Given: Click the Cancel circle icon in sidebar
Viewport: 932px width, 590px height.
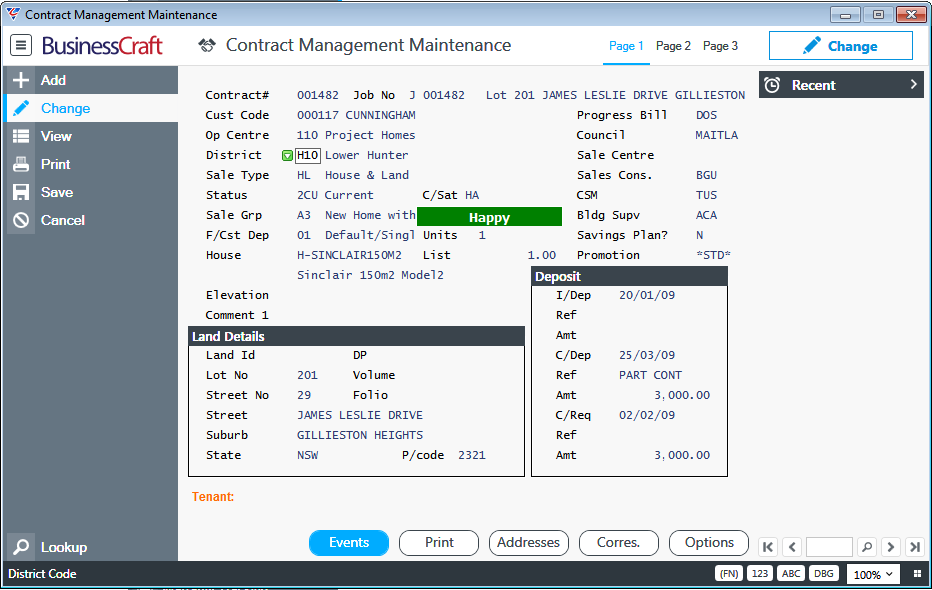Looking at the screenshot, I should click(x=21, y=220).
